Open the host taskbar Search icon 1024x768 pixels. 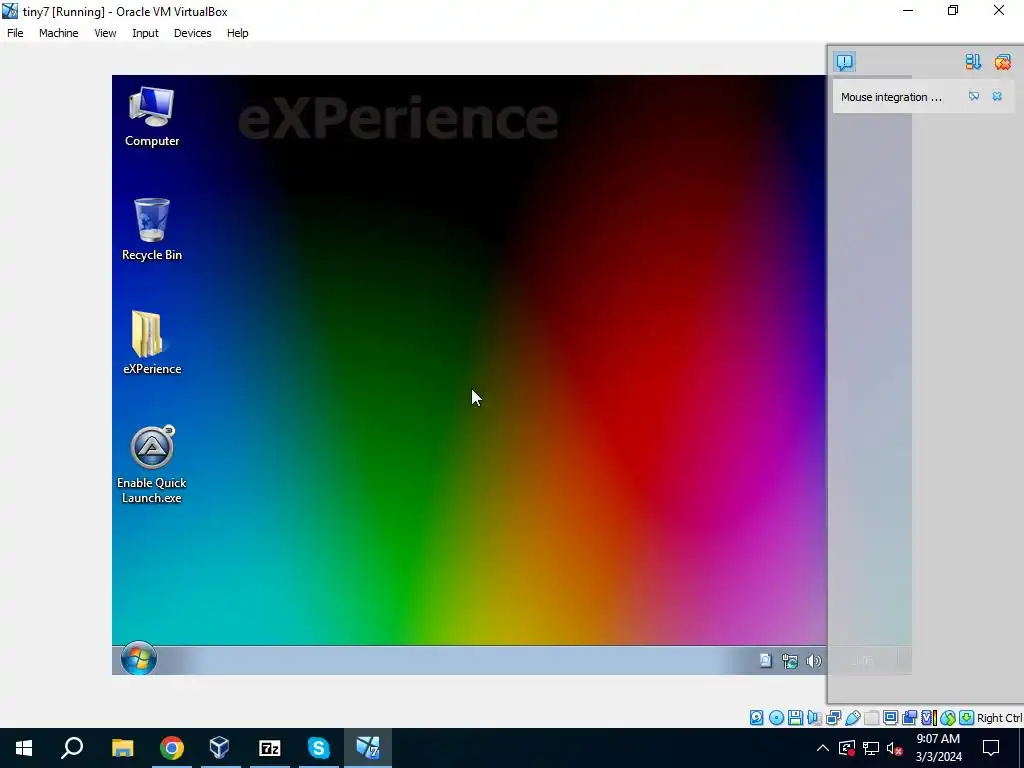coord(72,748)
